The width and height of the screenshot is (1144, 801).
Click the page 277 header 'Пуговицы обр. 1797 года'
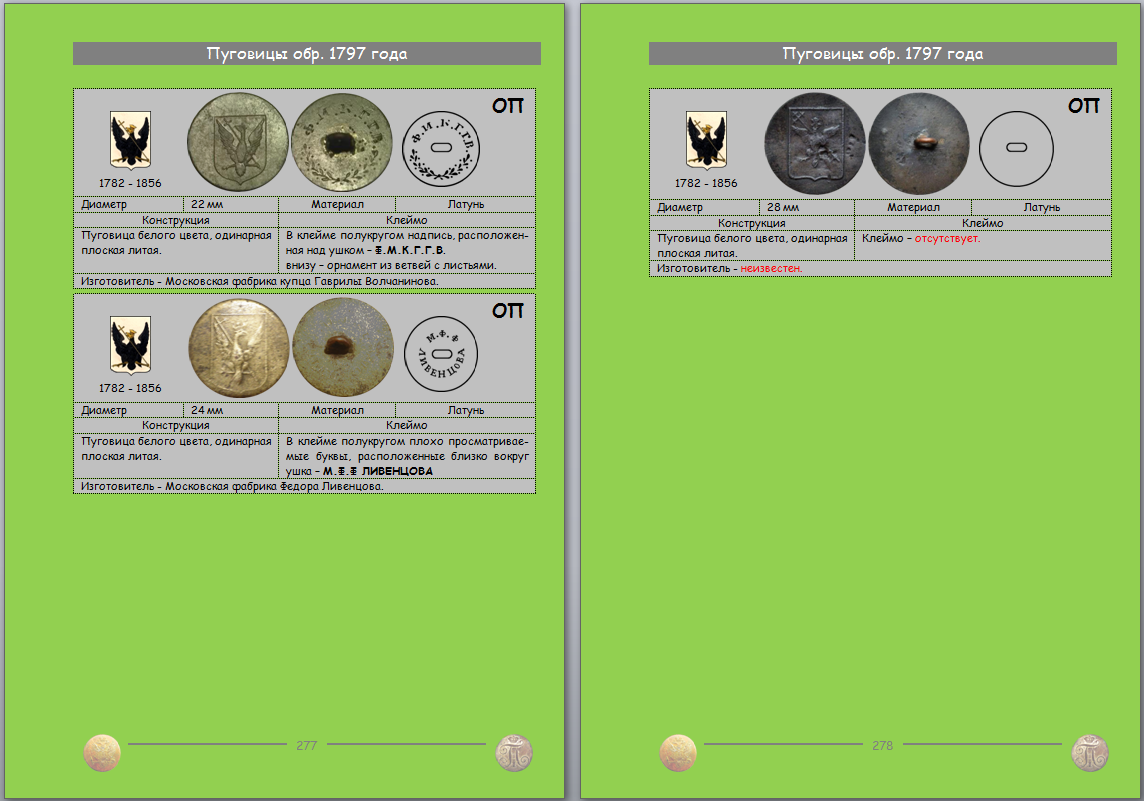307,54
